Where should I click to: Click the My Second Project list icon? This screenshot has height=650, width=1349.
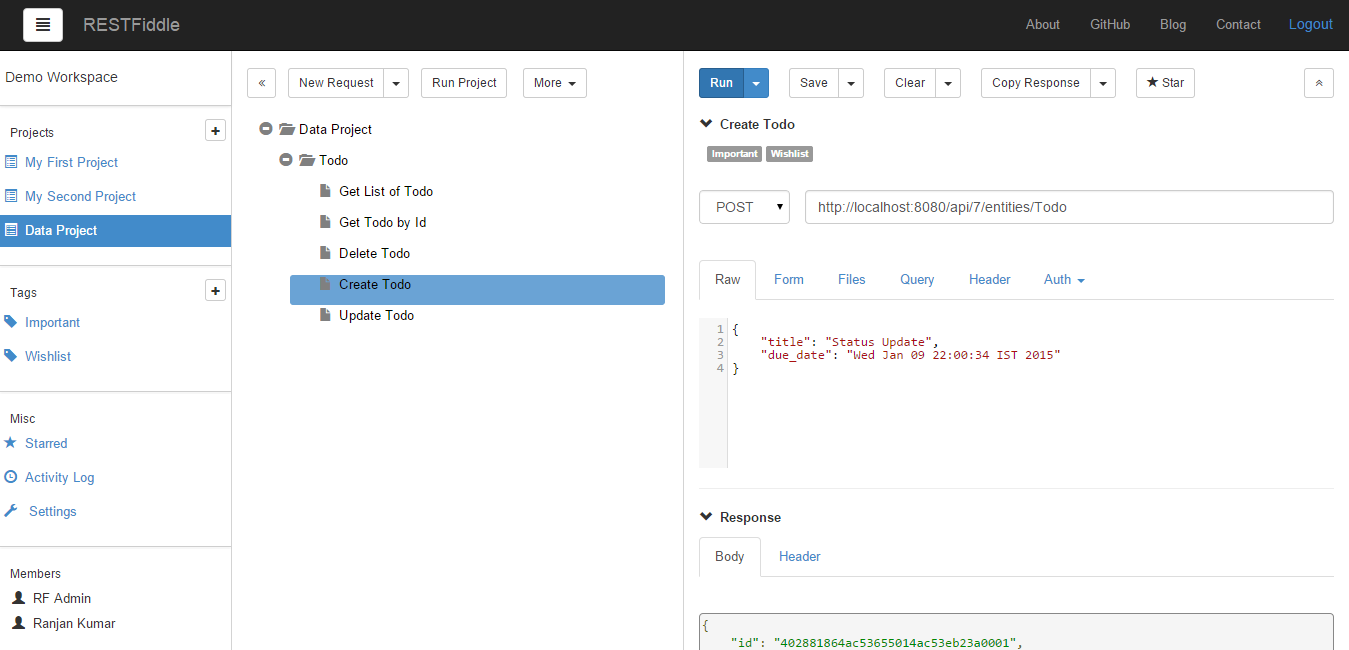click(11, 196)
